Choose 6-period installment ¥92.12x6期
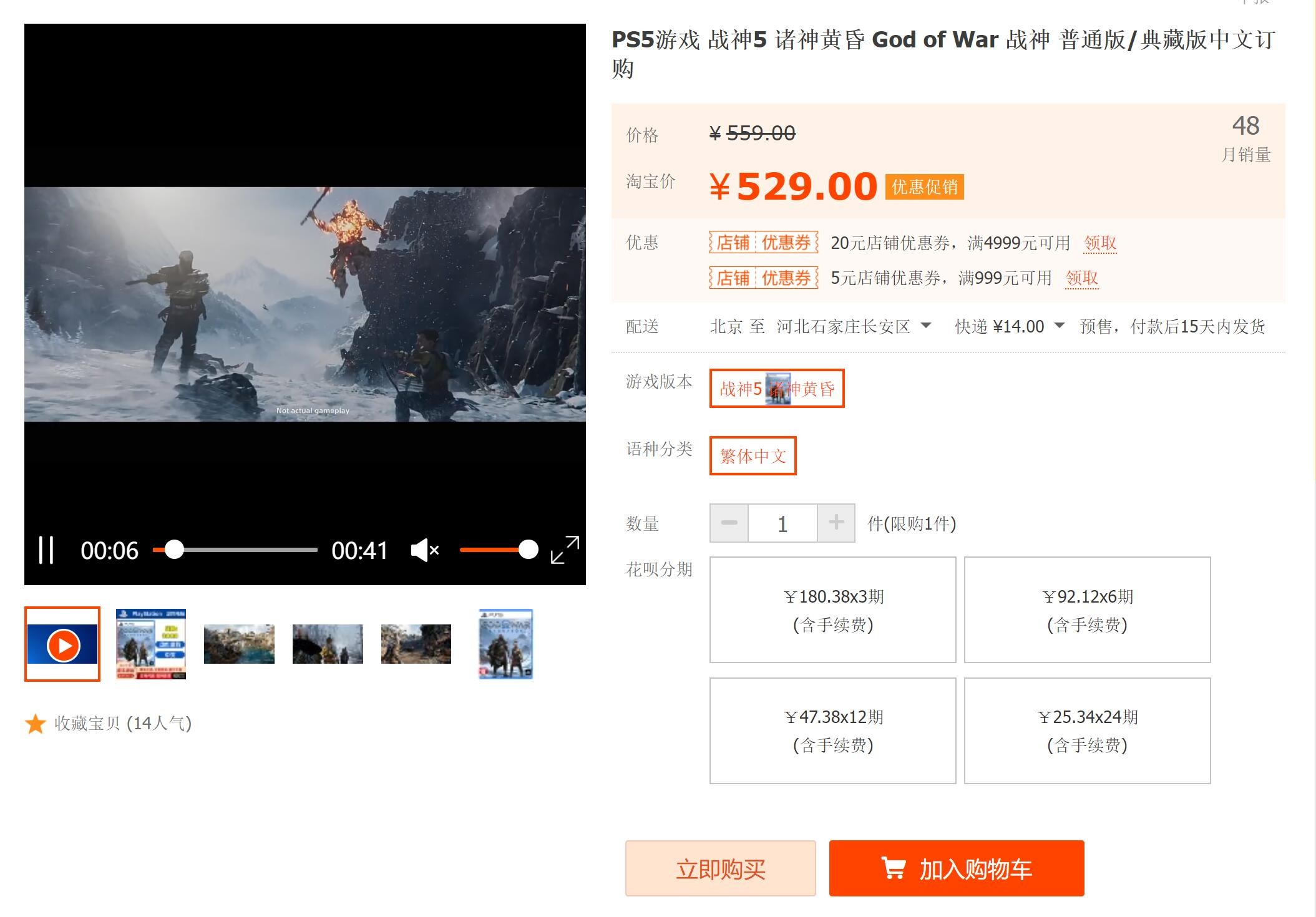 click(1088, 609)
